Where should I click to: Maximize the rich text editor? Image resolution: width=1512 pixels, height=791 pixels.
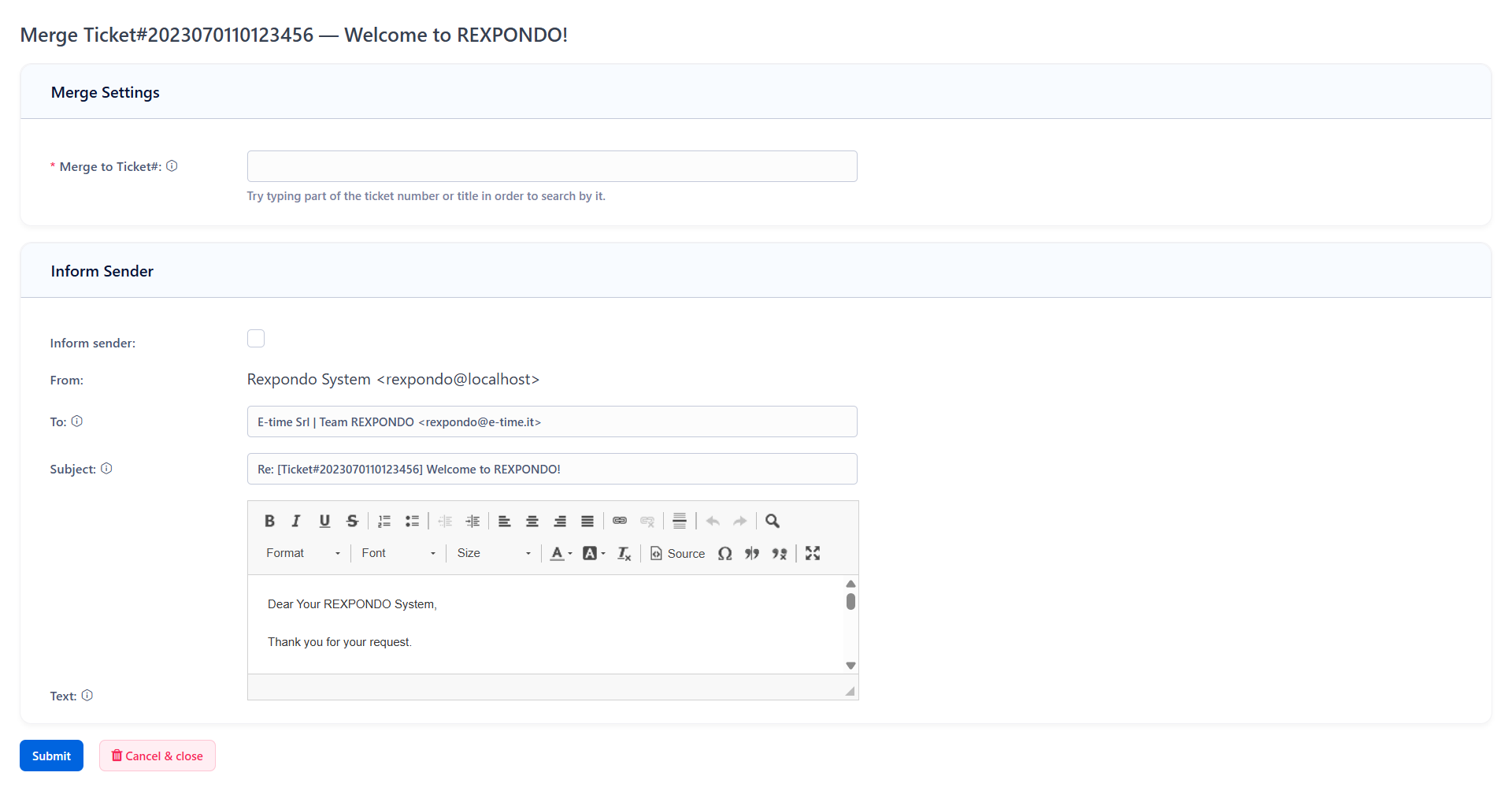pos(813,553)
